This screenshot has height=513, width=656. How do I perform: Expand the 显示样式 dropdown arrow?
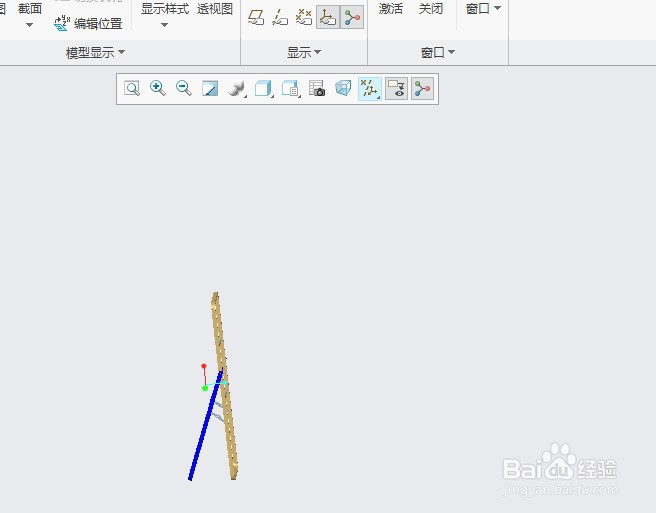[x=164, y=25]
